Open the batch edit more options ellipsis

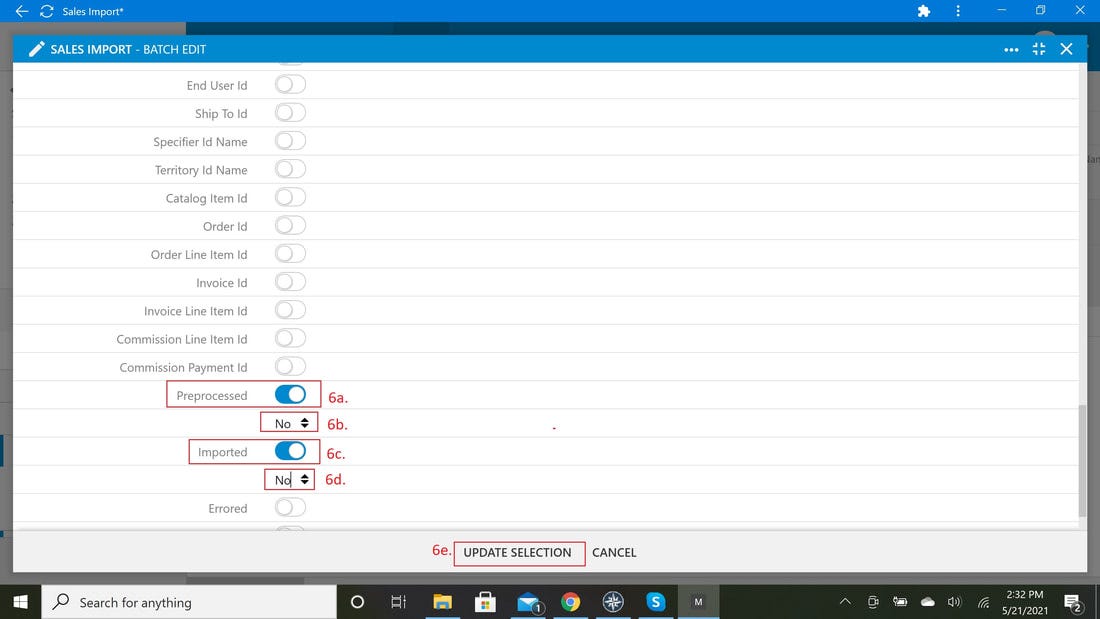click(1011, 50)
